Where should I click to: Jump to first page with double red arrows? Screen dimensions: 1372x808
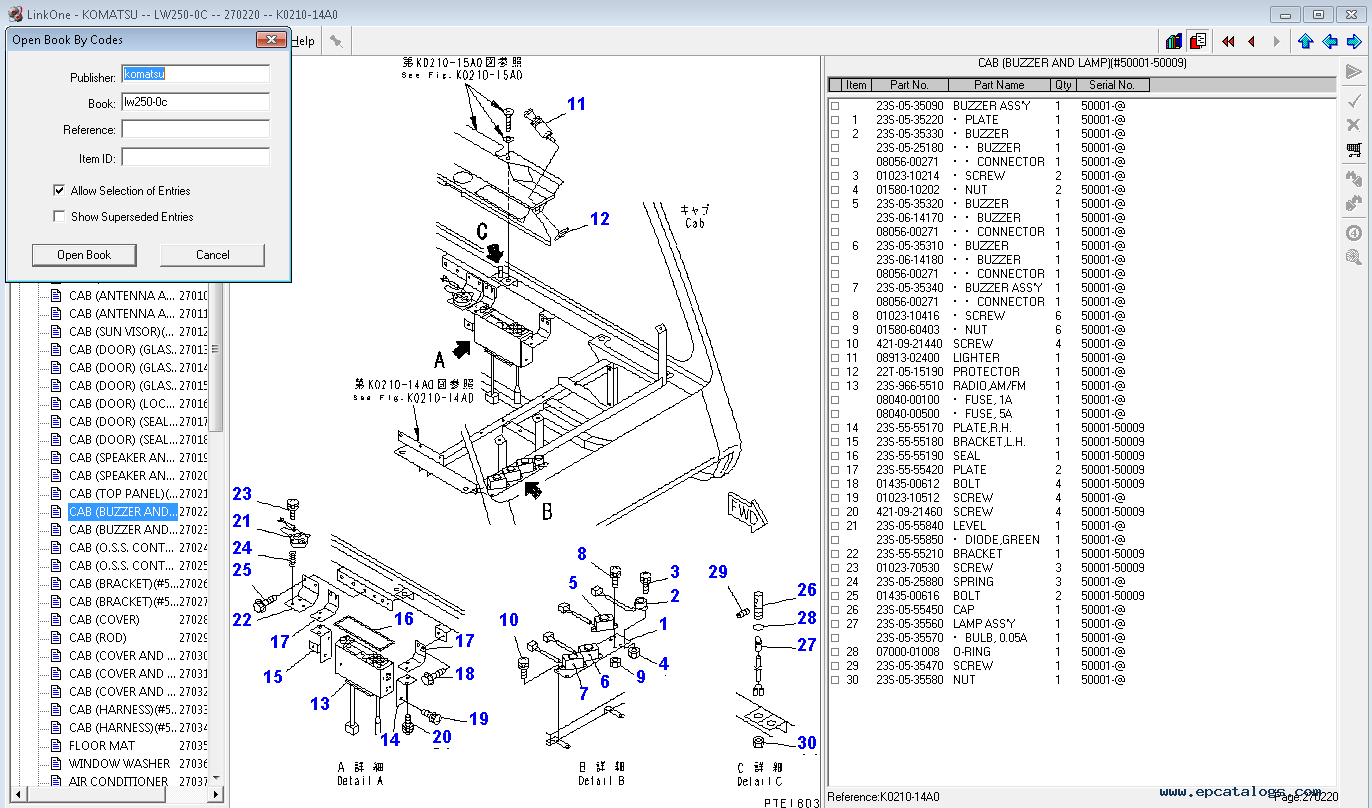point(1228,41)
